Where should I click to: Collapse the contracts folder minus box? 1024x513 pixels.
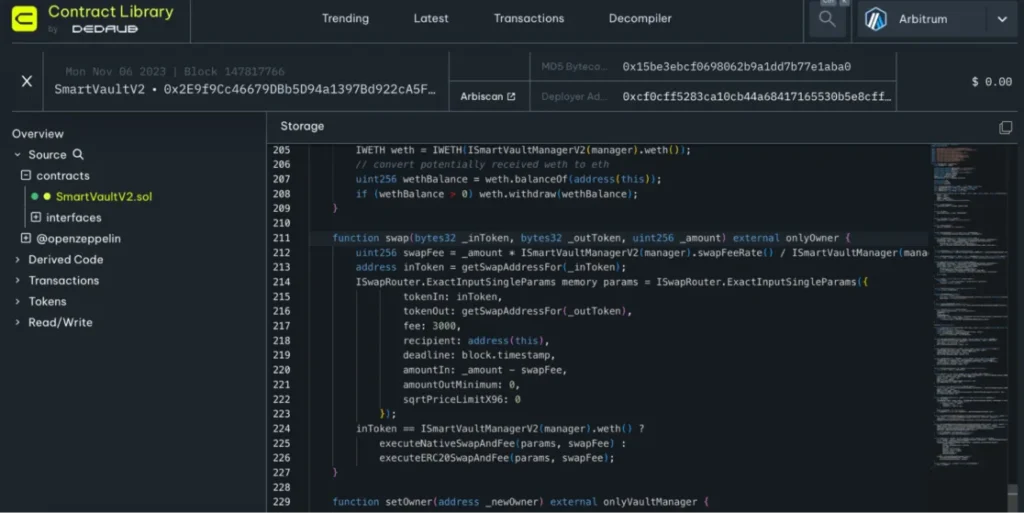(26, 176)
